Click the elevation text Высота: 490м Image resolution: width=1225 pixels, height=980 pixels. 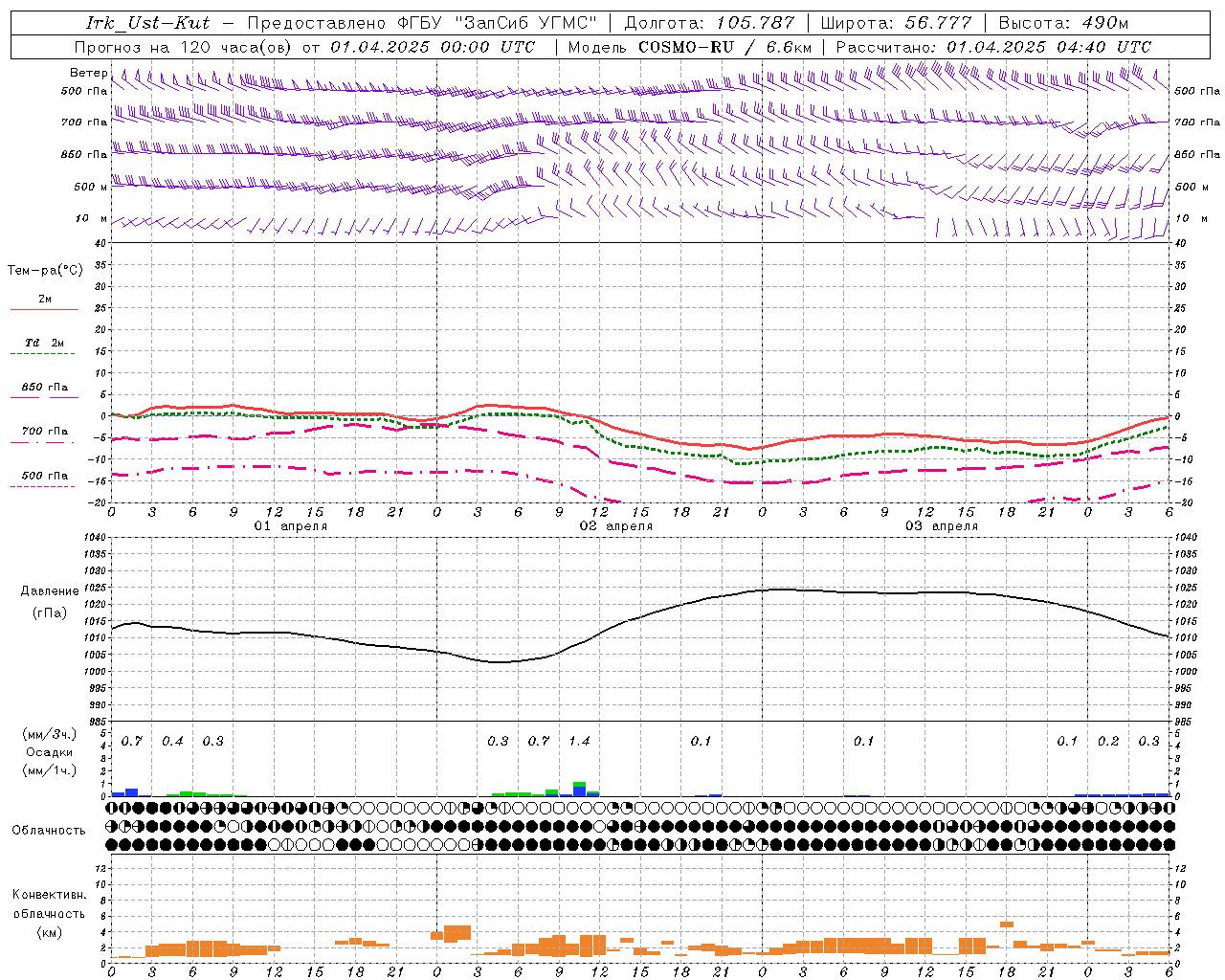[1063, 23]
